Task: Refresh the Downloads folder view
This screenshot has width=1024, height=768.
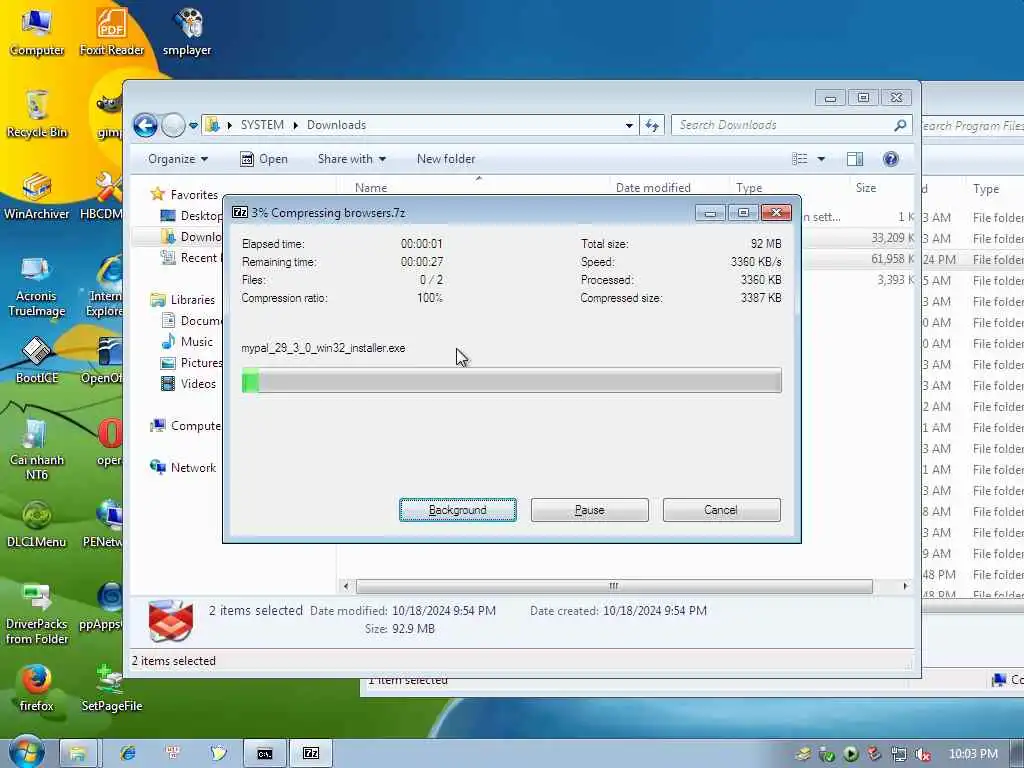Action: (652, 125)
